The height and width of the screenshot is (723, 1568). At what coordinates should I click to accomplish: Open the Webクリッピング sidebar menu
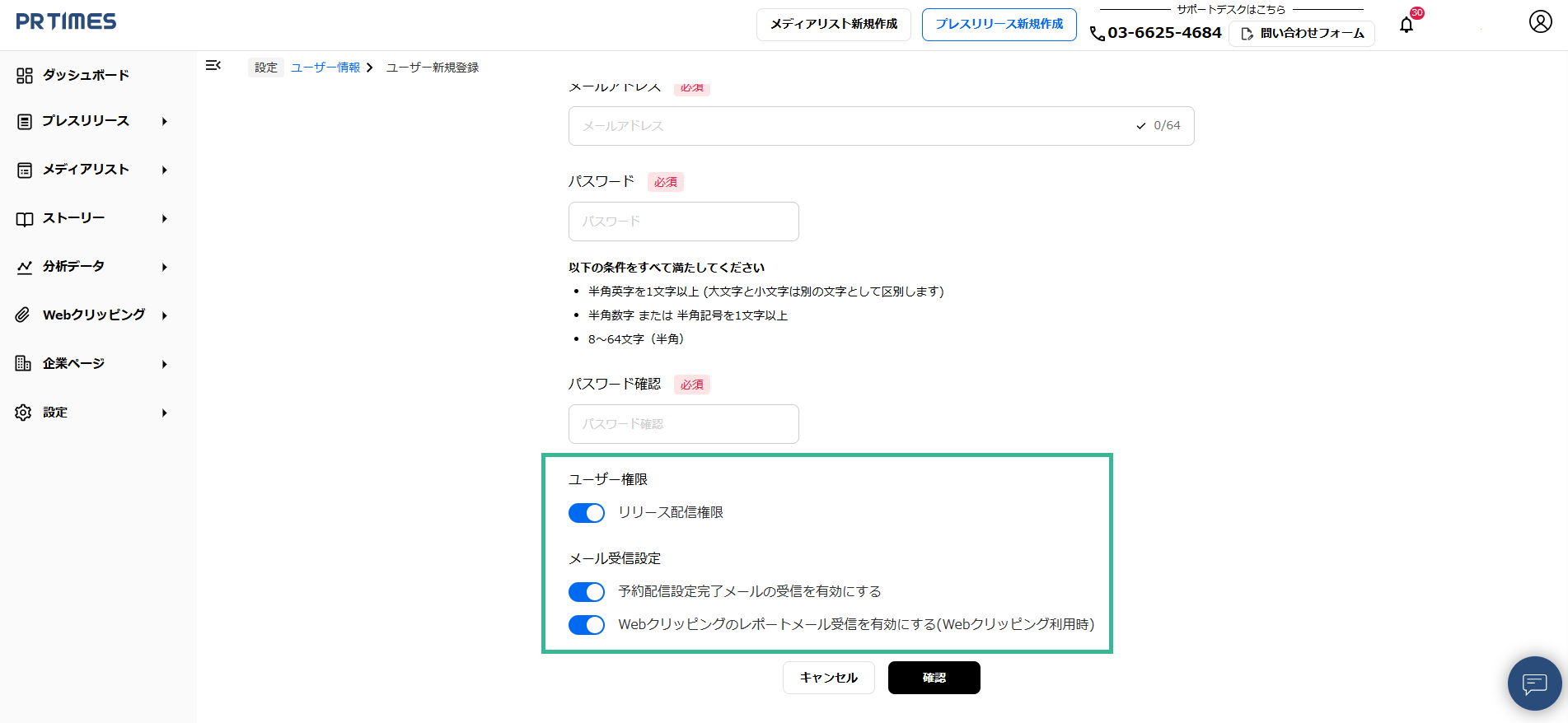[92, 315]
